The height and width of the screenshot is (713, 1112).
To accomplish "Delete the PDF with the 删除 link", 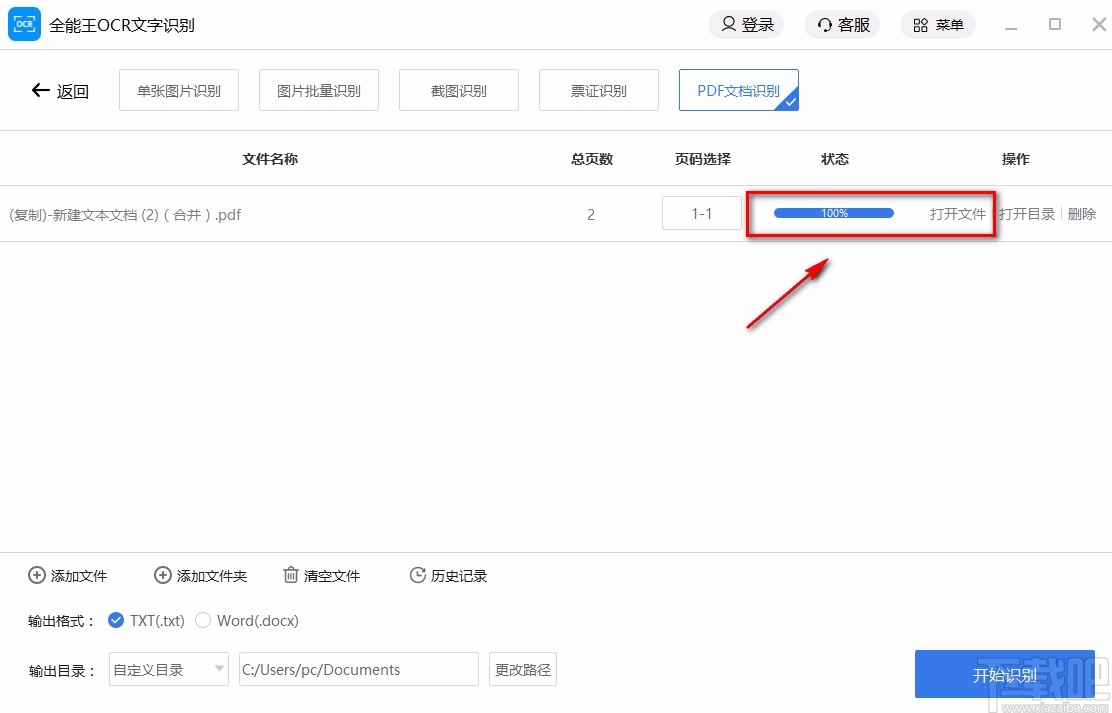I will pos(1082,213).
